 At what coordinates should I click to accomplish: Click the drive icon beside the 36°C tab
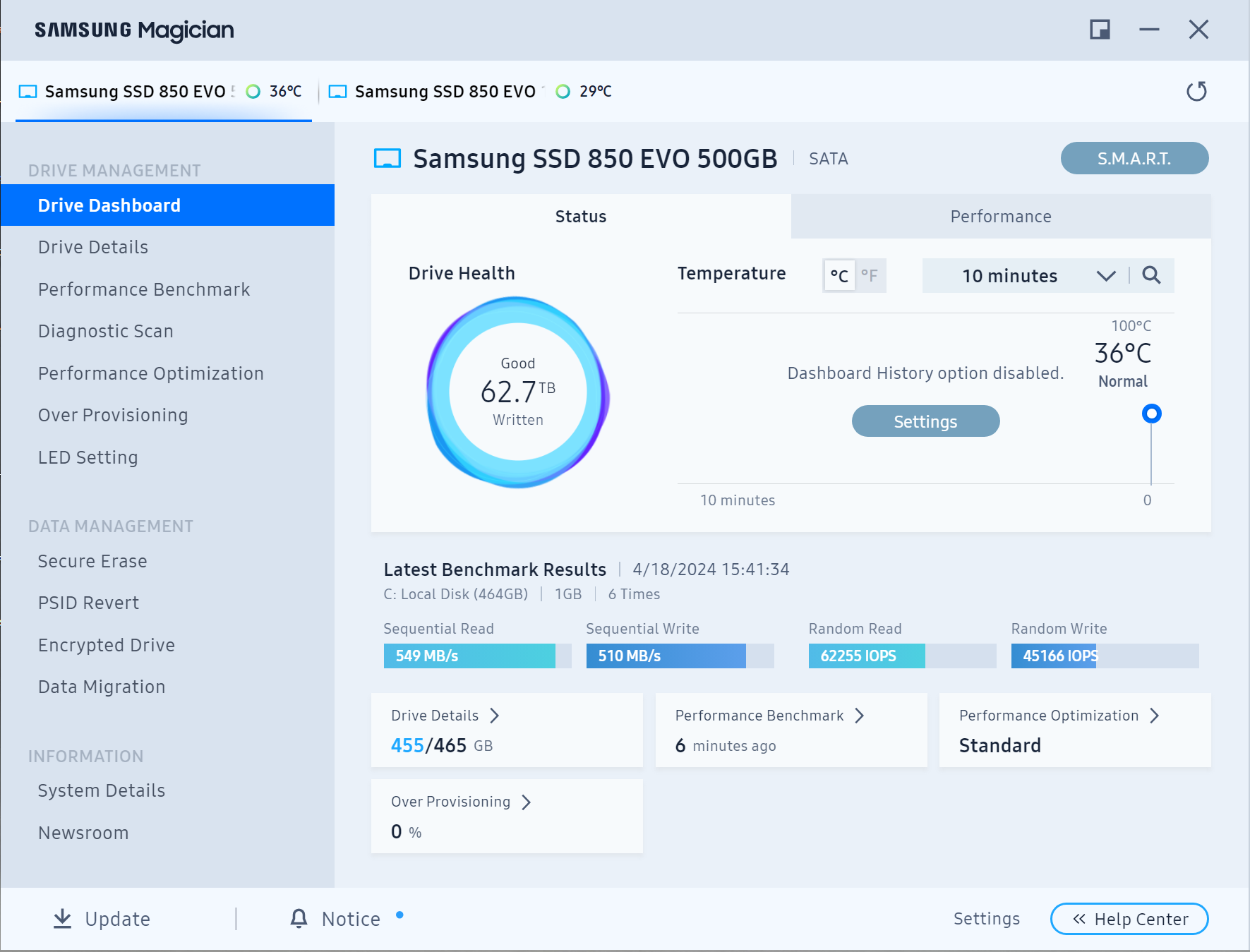click(28, 92)
